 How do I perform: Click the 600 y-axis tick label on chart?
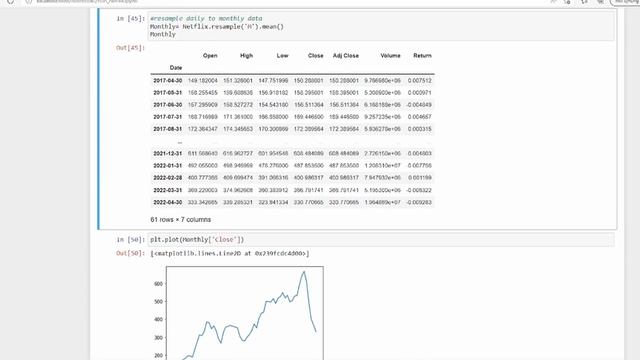(158, 284)
